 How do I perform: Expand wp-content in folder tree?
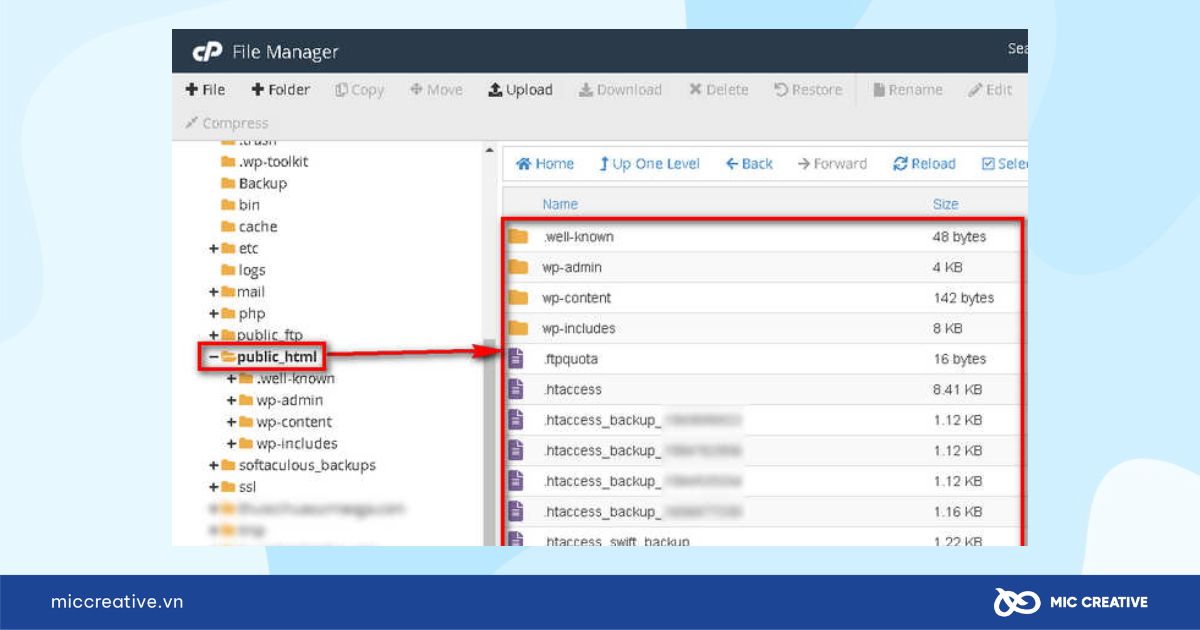(232, 422)
